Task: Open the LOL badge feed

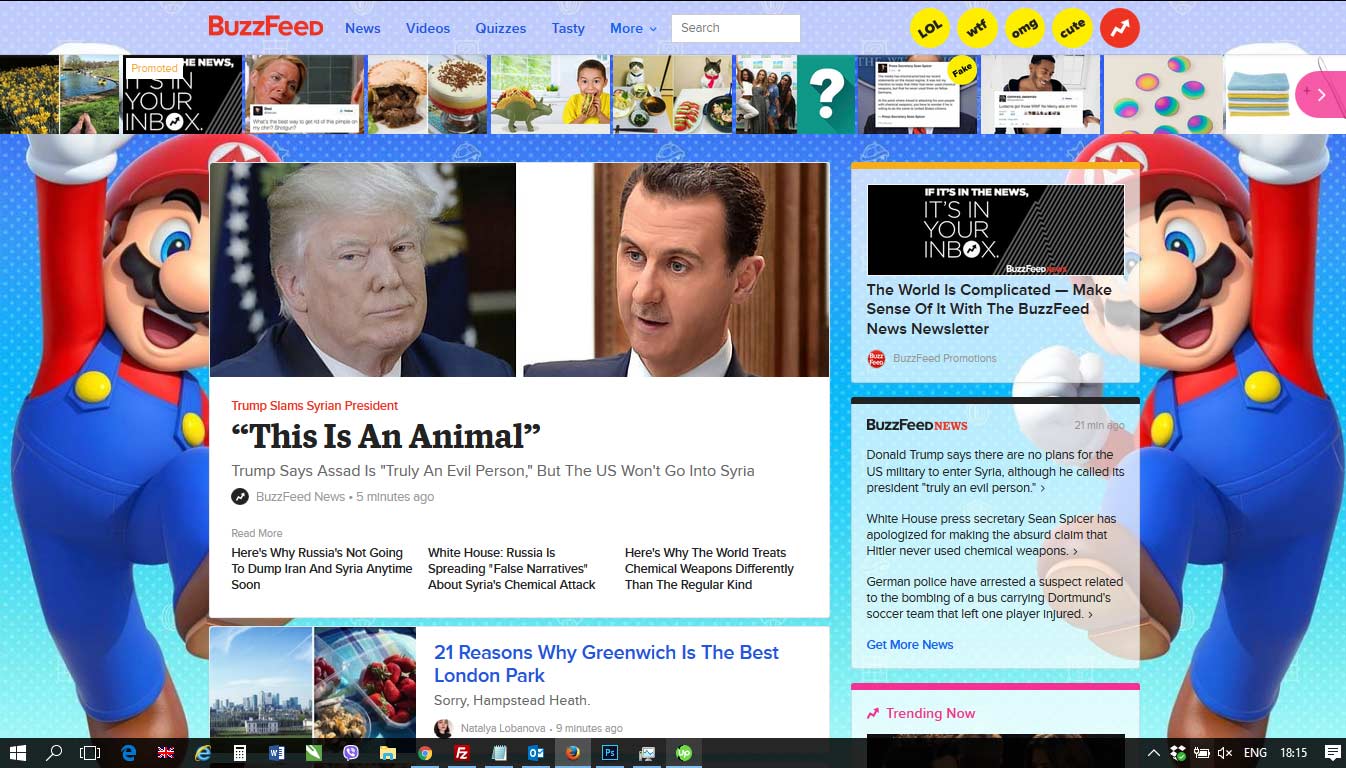Action: pyautogui.click(x=930, y=28)
